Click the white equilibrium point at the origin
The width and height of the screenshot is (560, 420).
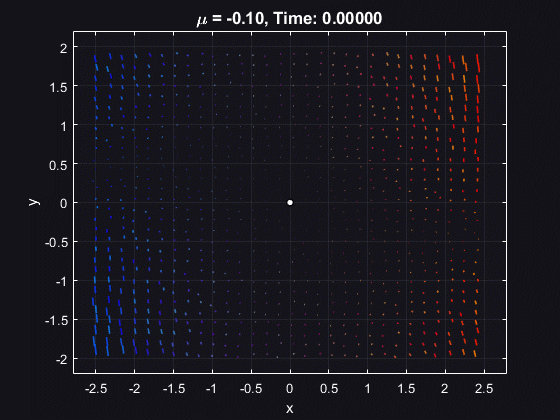point(290,202)
